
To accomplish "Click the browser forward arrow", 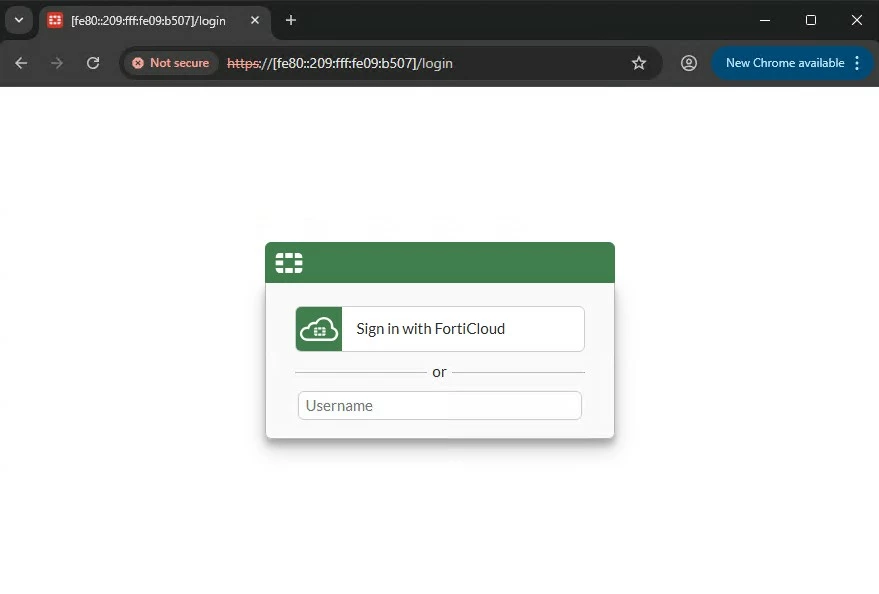I will (x=57, y=63).
